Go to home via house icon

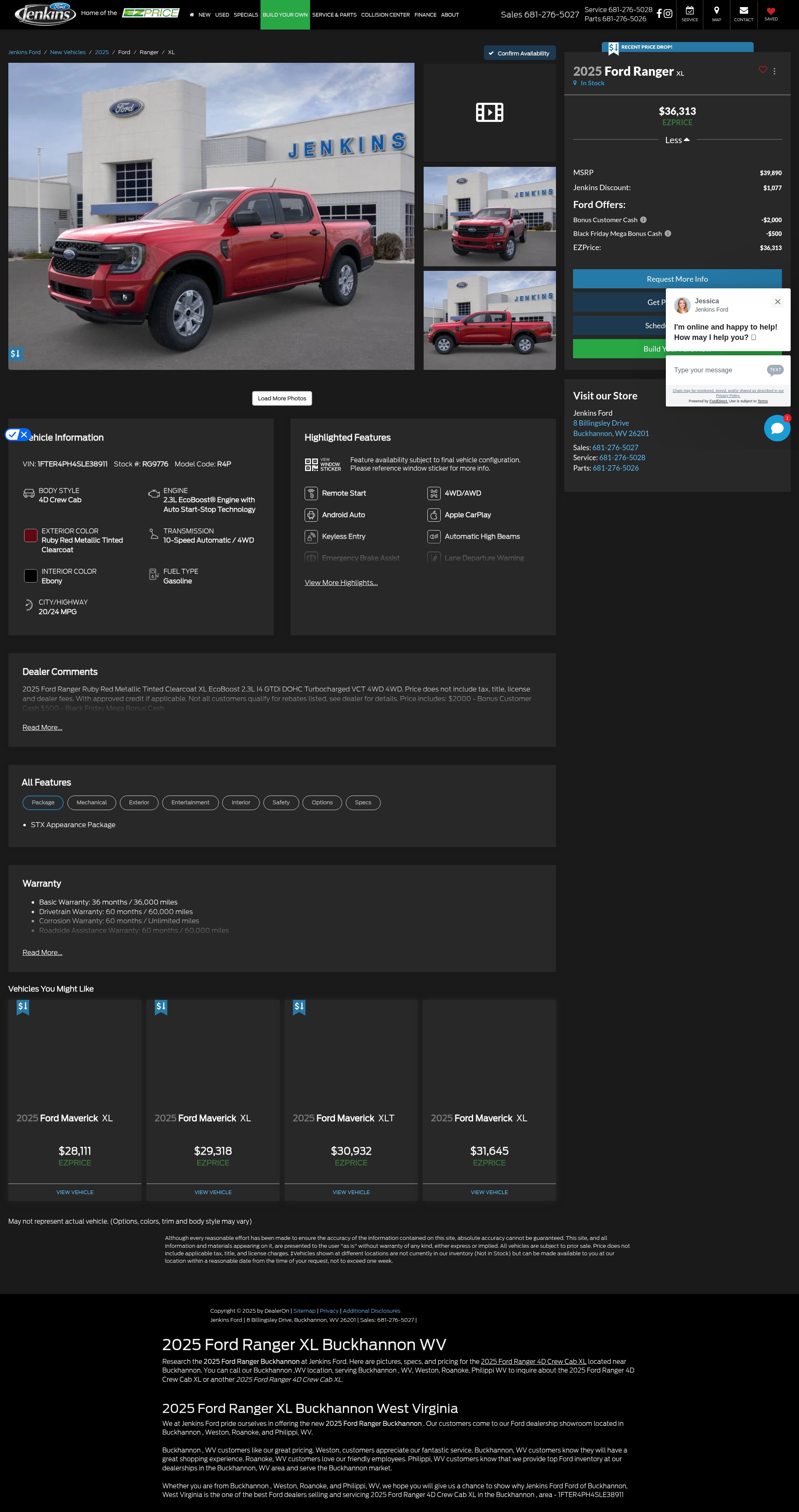pyautogui.click(x=191, y=15)
